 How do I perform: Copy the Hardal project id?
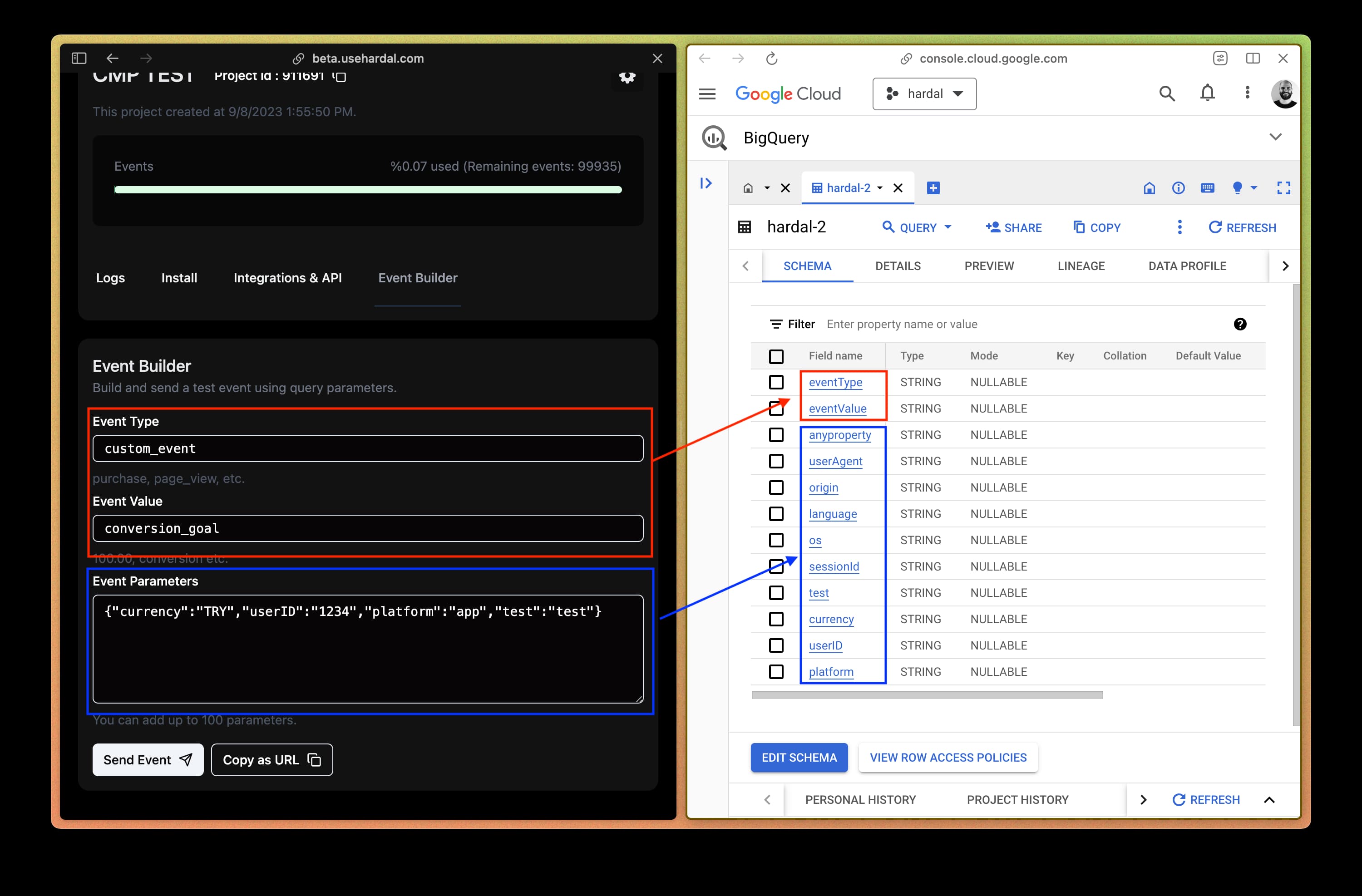point(340,77)
